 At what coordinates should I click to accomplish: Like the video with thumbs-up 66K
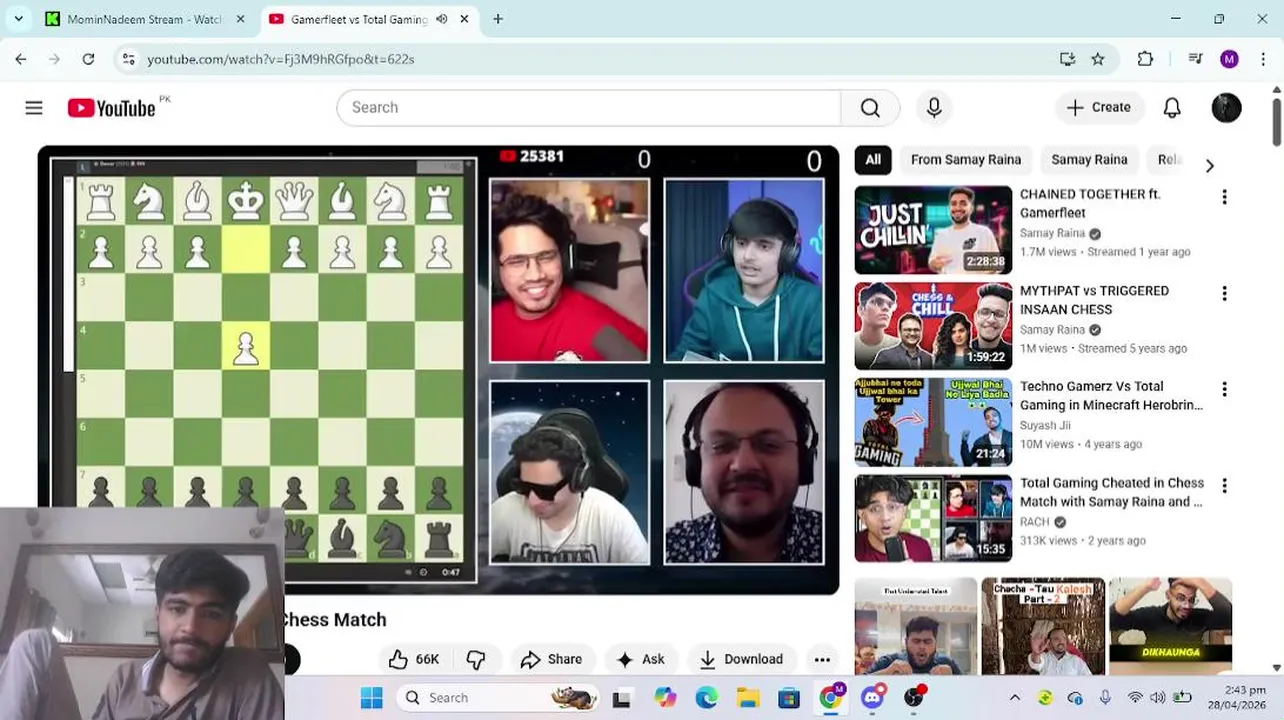click(x=414, y=659)
